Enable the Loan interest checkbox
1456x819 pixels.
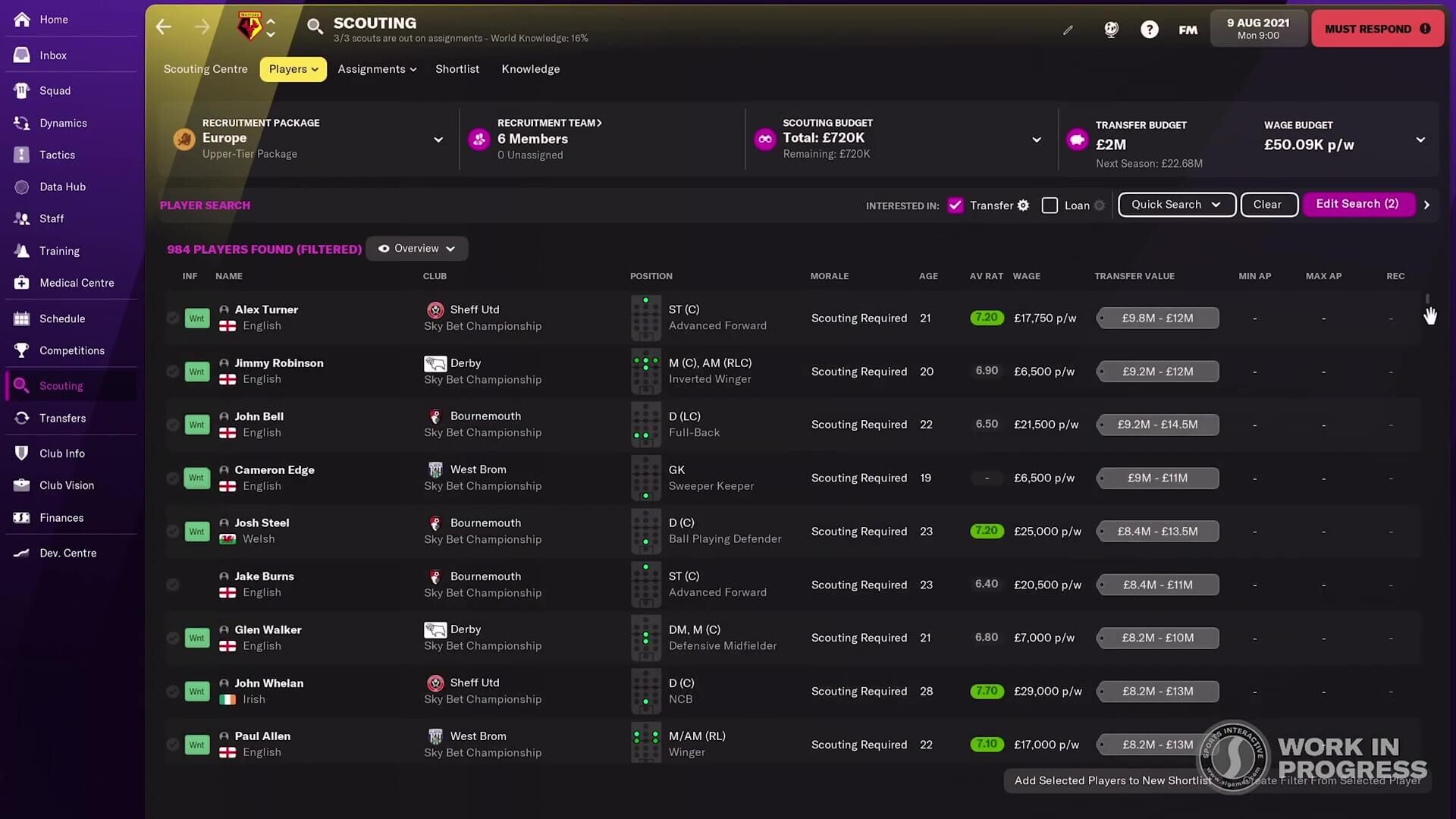pyautogui.click(x=1050, y=206)
